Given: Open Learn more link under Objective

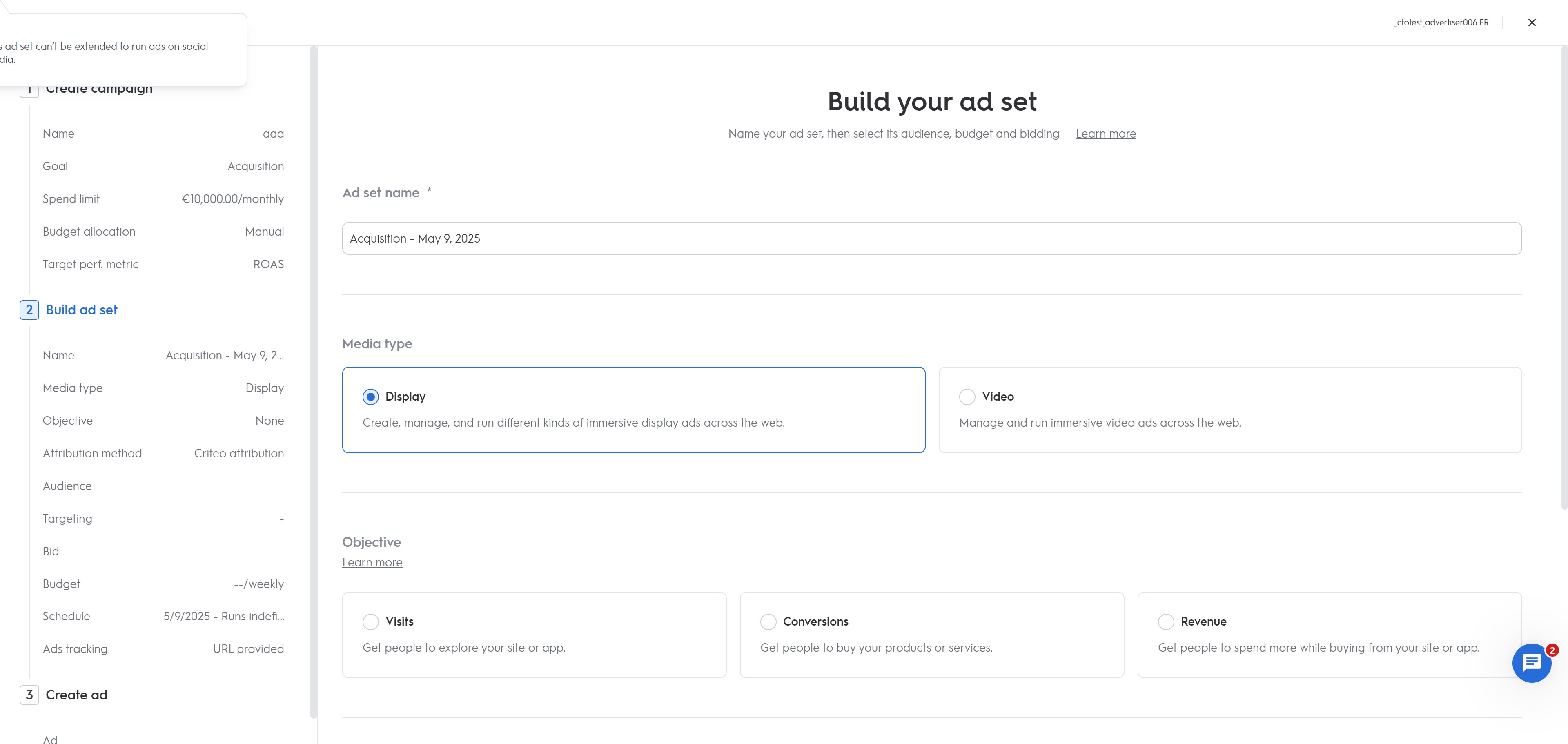Looking at the screenshot, I should pos(372,563).
